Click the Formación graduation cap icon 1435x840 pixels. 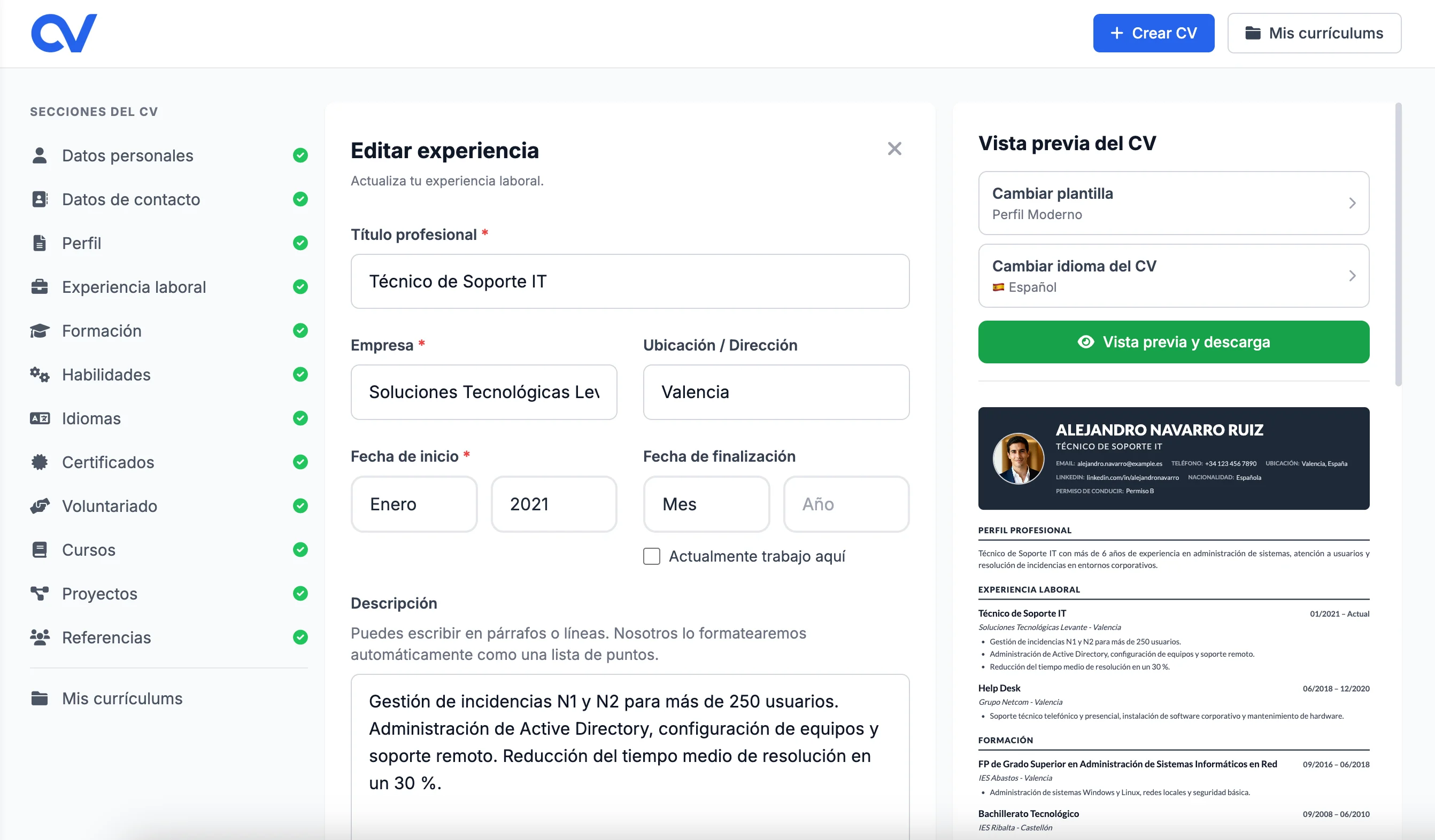pos(40,331)
